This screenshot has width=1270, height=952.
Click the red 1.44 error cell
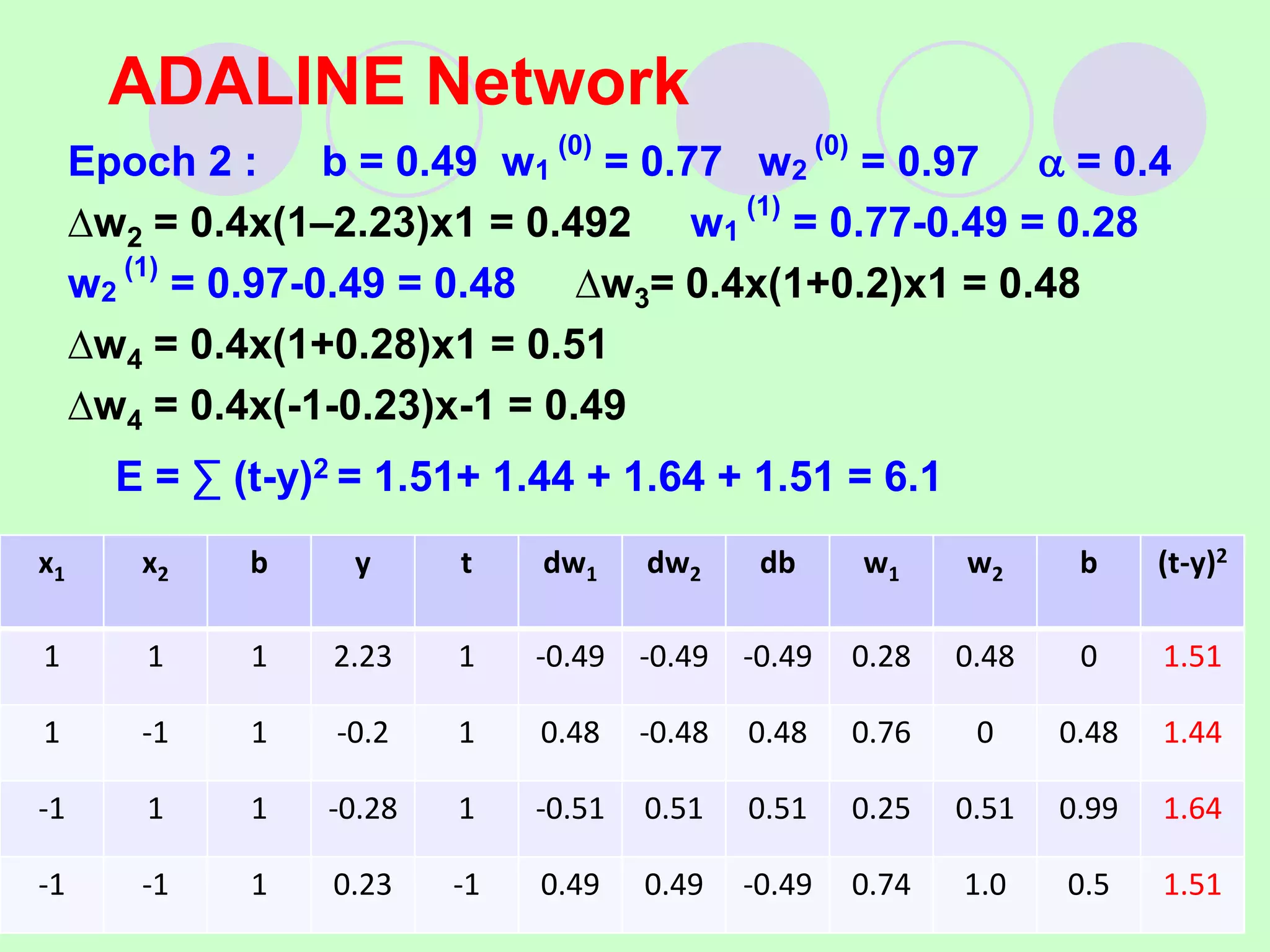point(1192,733)
